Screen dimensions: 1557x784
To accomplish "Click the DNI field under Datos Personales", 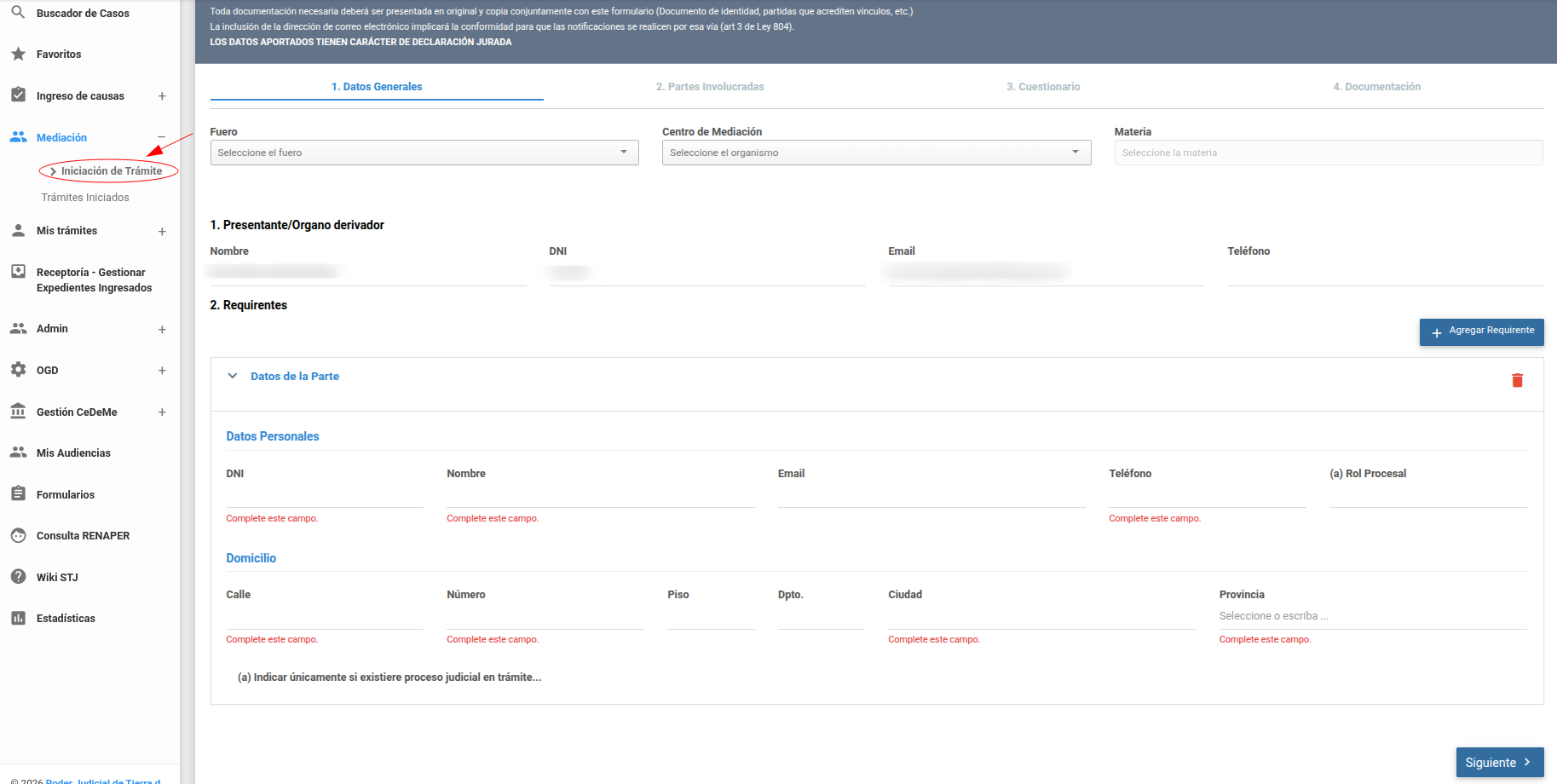I will (x=324, y=496).
